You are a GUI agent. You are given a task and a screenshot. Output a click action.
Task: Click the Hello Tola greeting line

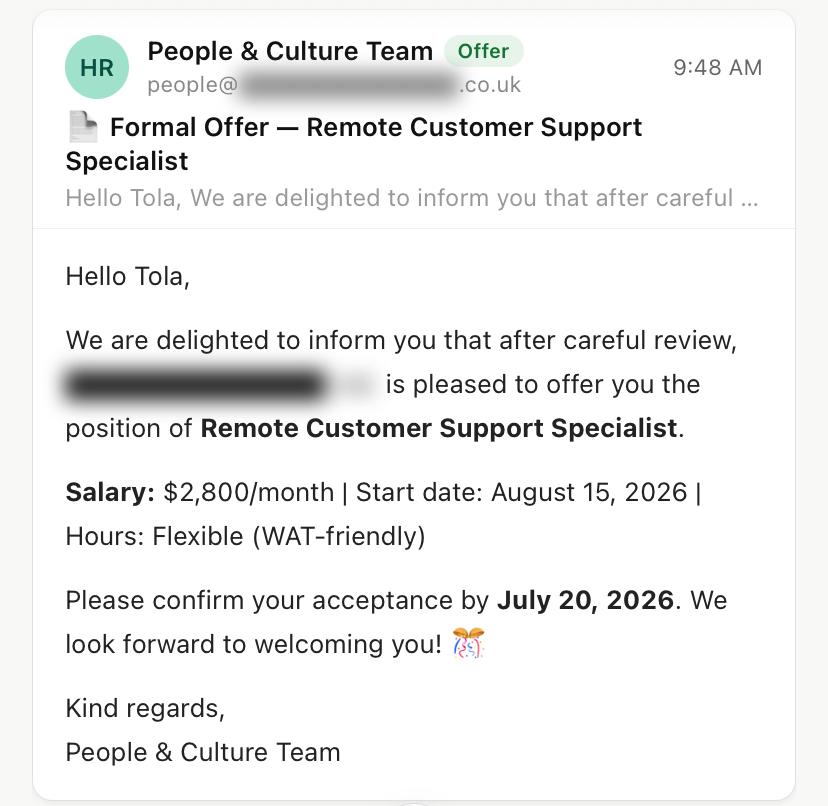pos(127,276)
